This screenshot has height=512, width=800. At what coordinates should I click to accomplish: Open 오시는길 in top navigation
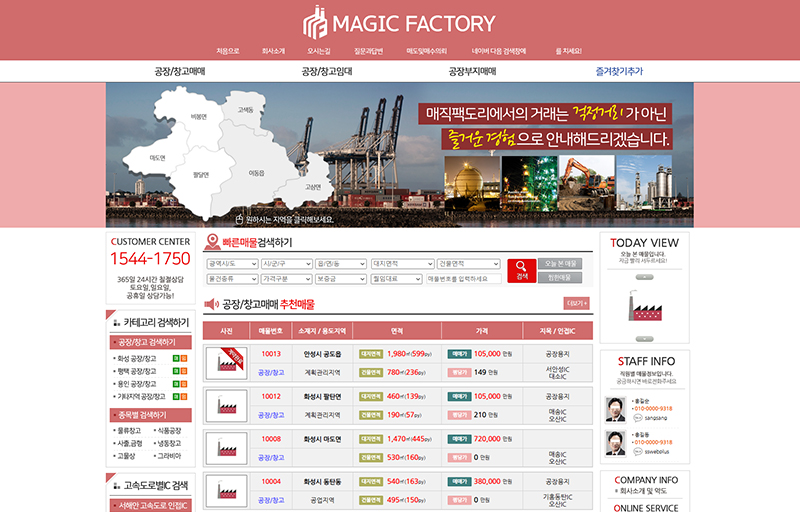(318, 51)
